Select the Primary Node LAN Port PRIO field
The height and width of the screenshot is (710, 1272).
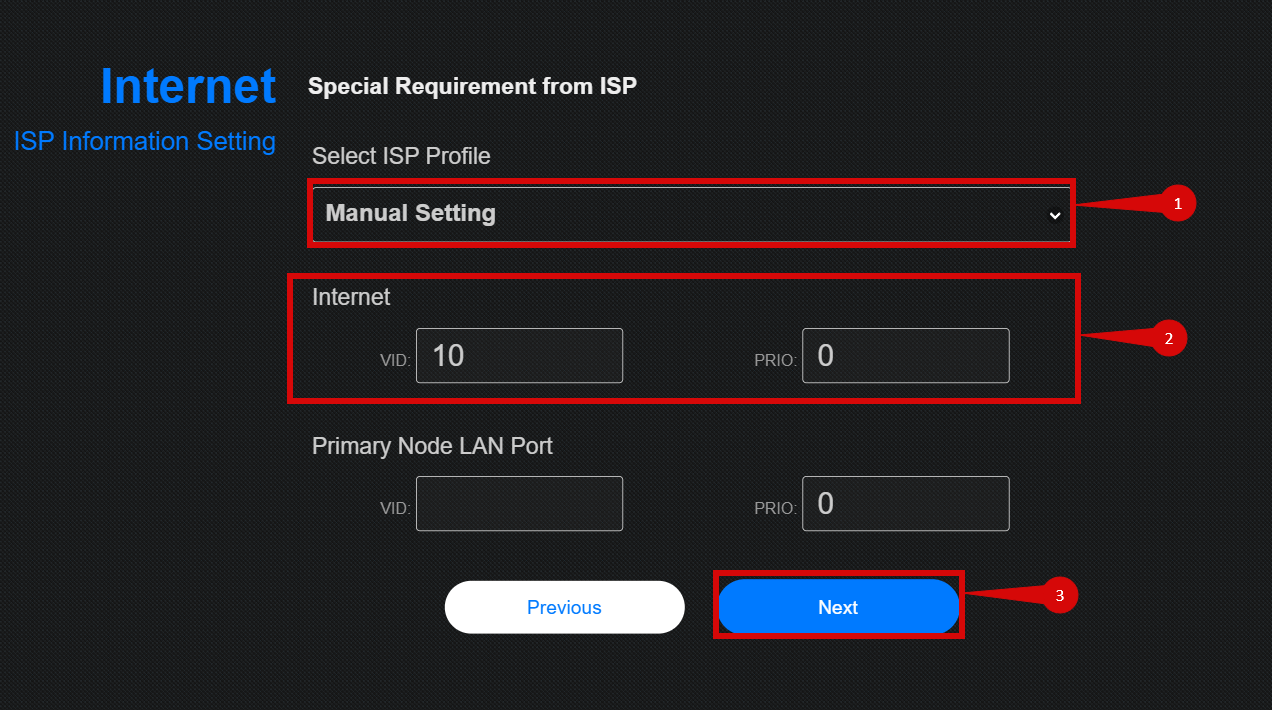pyautogui.click(x=905, y=504)
